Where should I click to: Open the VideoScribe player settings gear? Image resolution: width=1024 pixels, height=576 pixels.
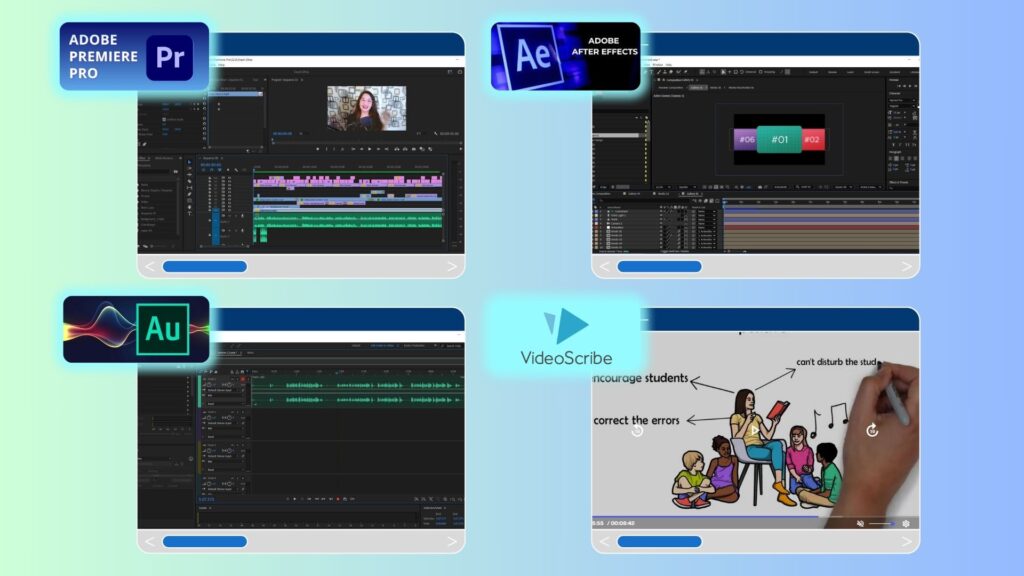[x=906, y=524]
